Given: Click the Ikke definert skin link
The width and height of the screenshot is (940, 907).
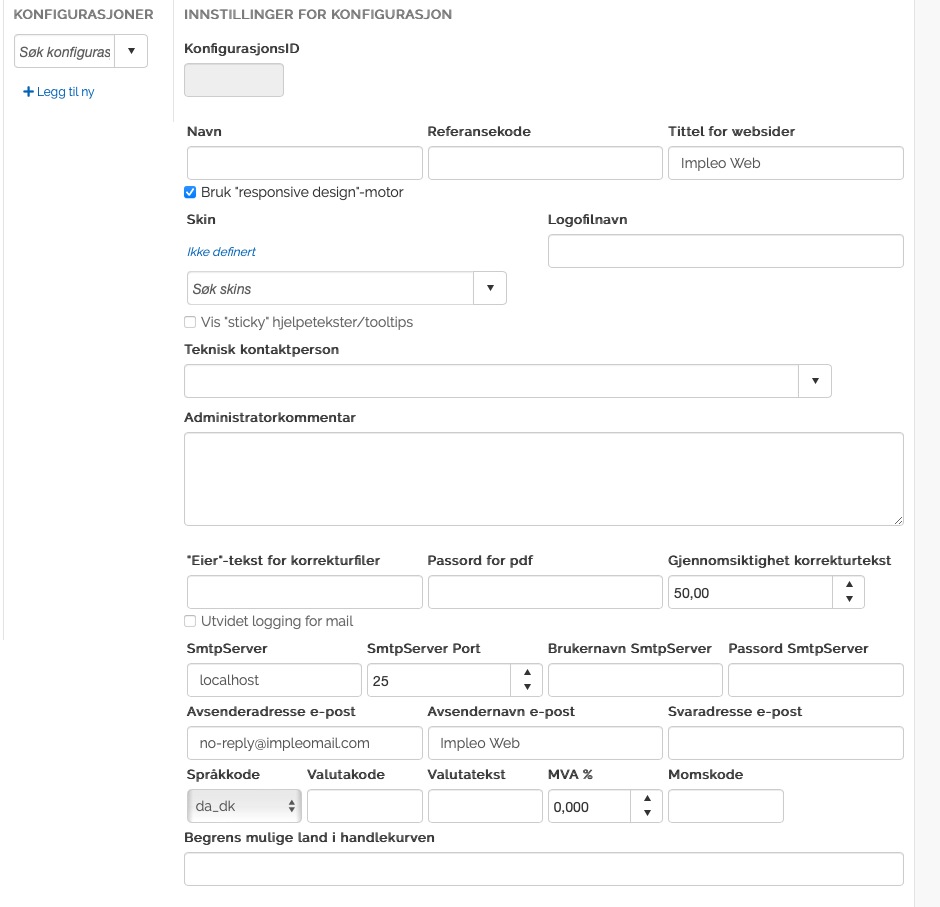Looking at the screenshot, I should [221, 252].
